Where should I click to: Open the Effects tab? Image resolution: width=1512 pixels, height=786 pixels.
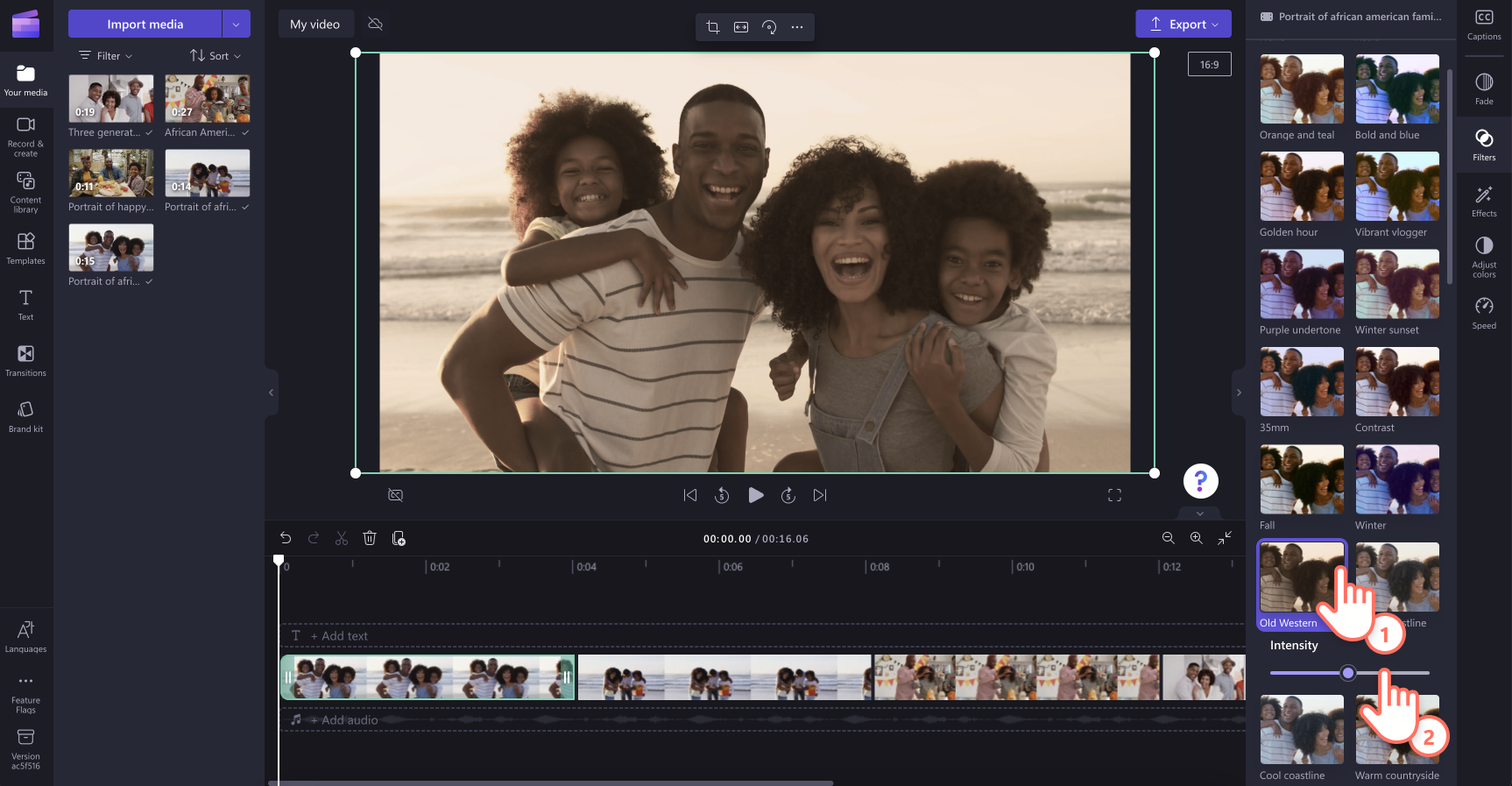pyautogui.click(x=1484, y=201)
